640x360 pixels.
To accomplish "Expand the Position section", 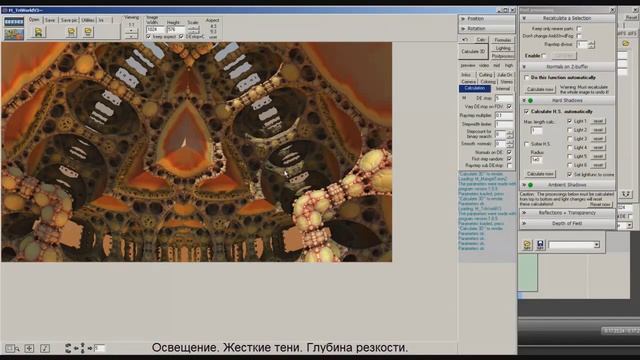I will click(486, 19).
